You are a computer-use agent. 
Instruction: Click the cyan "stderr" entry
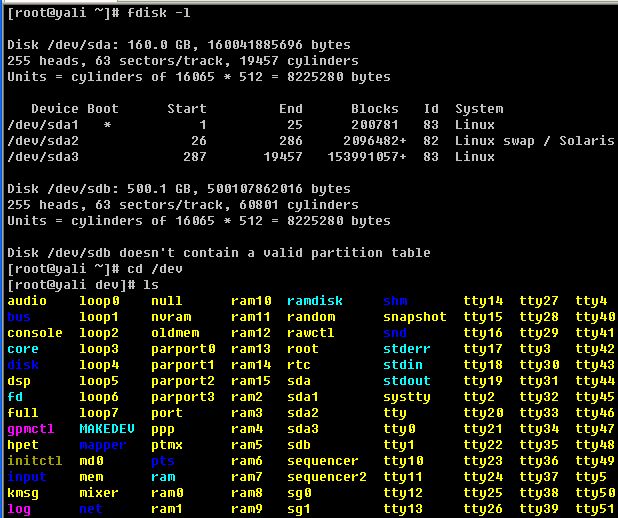pos(406,349)
